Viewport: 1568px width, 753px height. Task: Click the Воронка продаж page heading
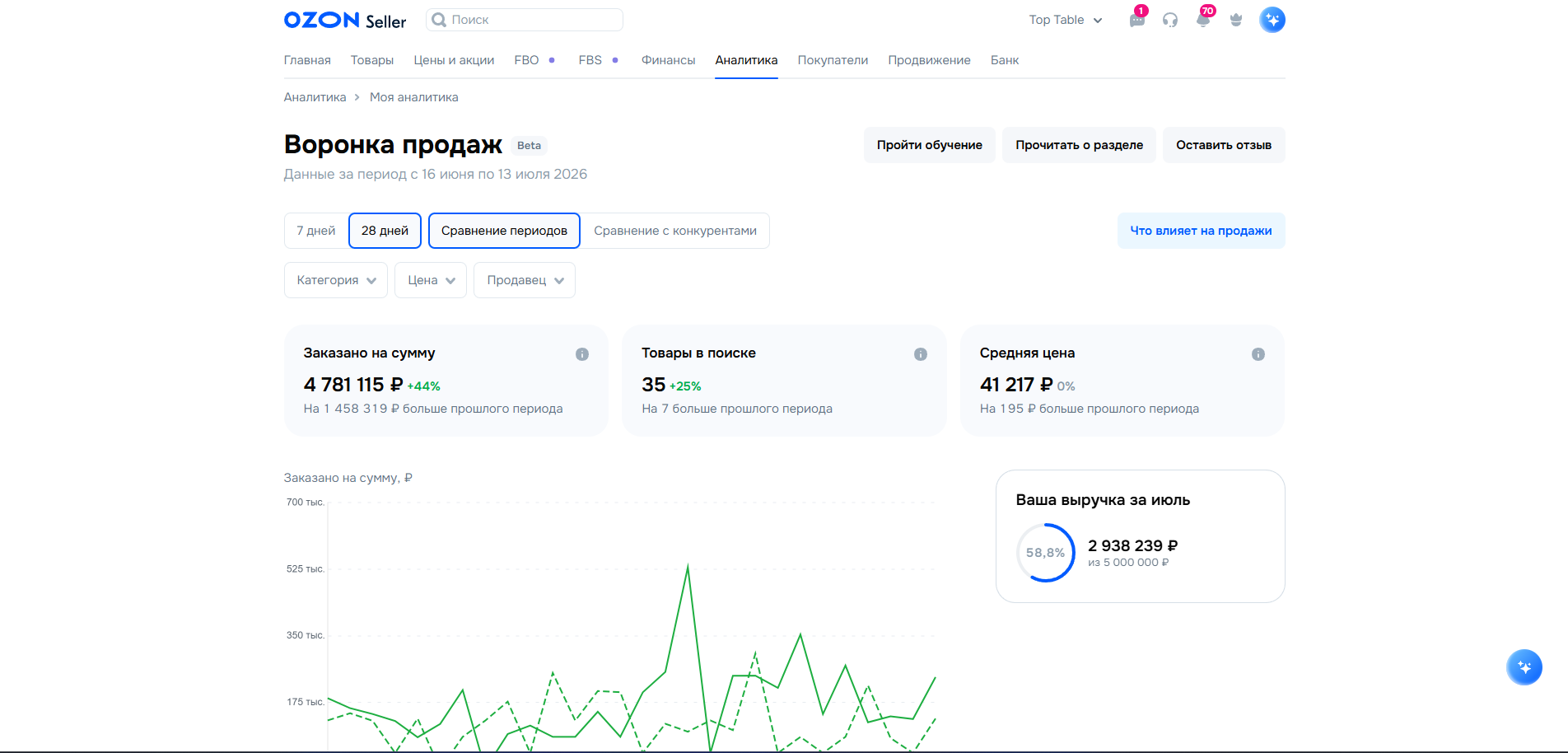pyautogui.click(x=393, y=144)
